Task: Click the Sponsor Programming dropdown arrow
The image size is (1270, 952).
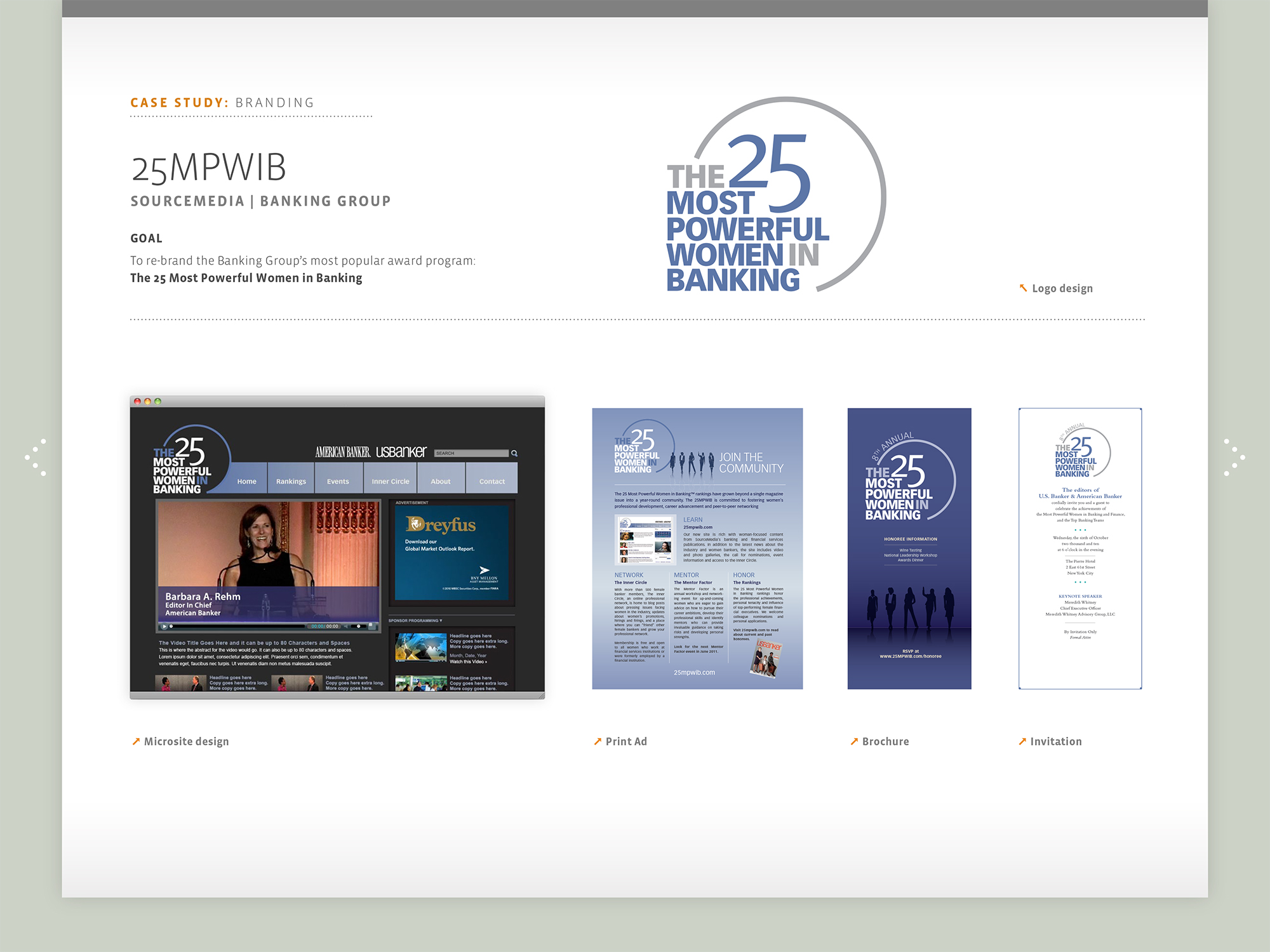Action: 441,621
